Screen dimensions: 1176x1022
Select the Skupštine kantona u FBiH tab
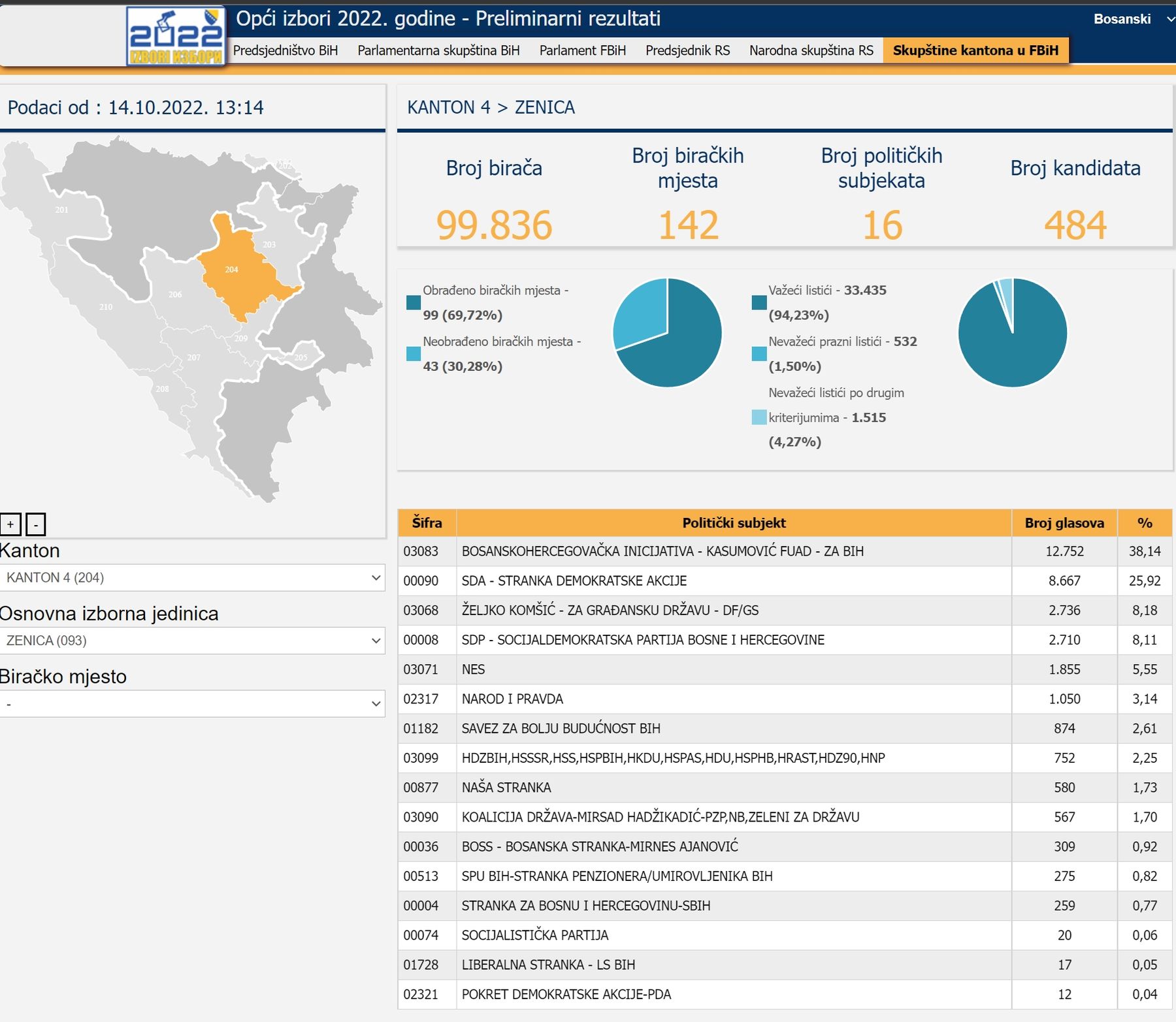(975, 50)
